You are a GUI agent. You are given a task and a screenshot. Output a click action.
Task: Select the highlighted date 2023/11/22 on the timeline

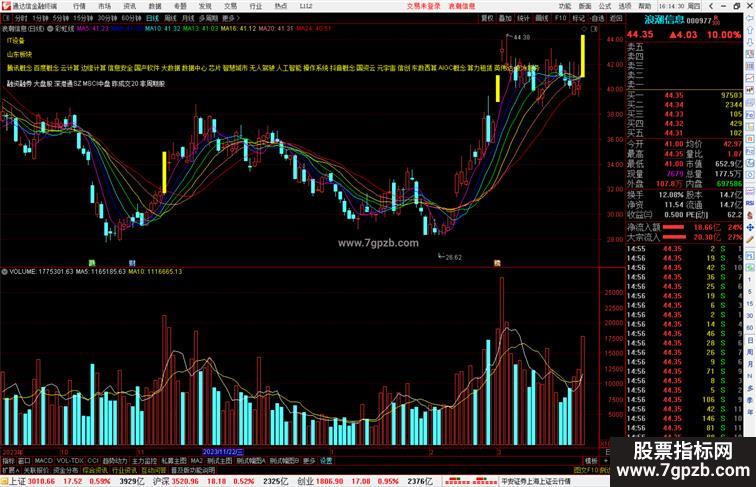(223, 452)
